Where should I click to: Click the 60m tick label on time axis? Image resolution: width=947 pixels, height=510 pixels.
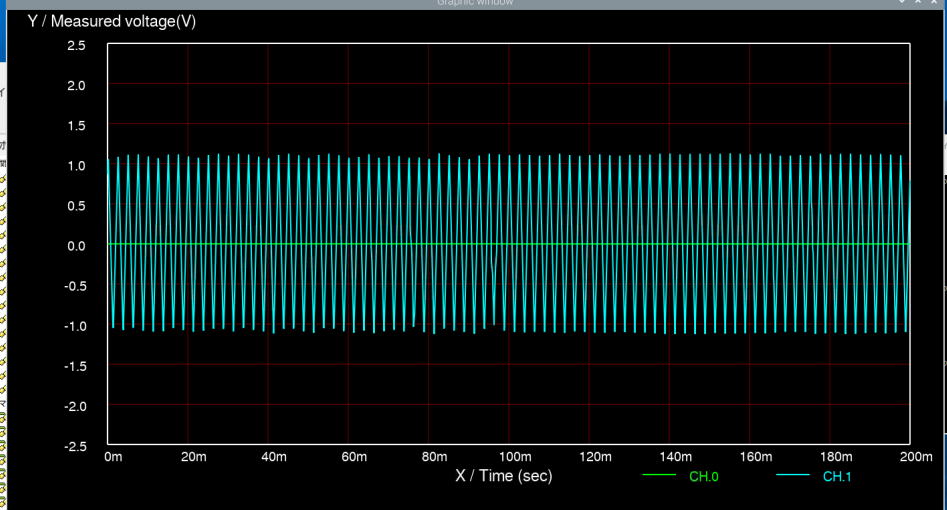pos(354,457)
